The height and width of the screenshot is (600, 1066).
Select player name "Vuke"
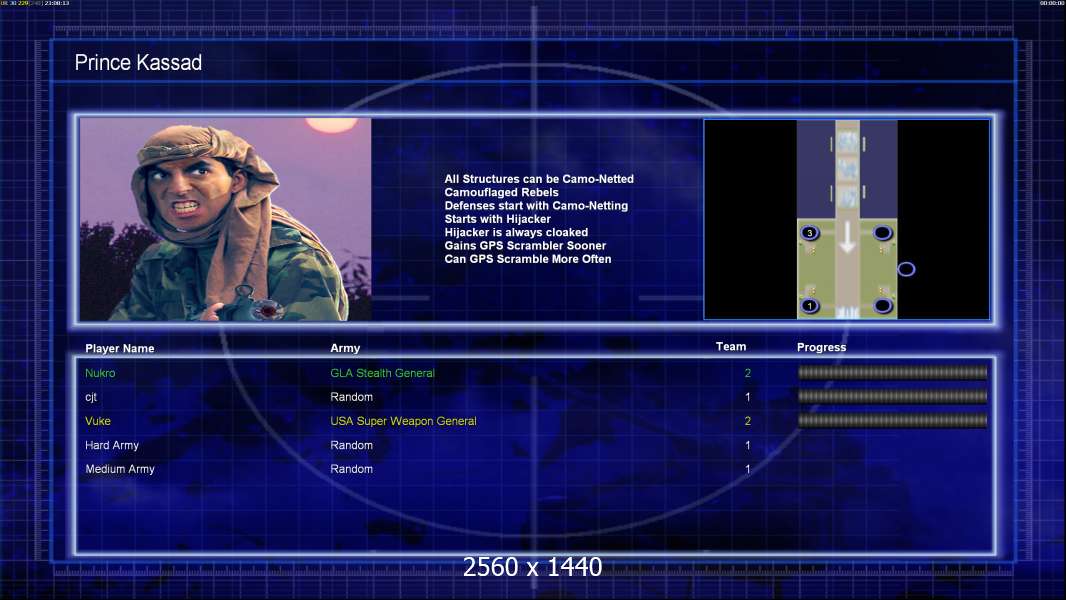point(98,421)
